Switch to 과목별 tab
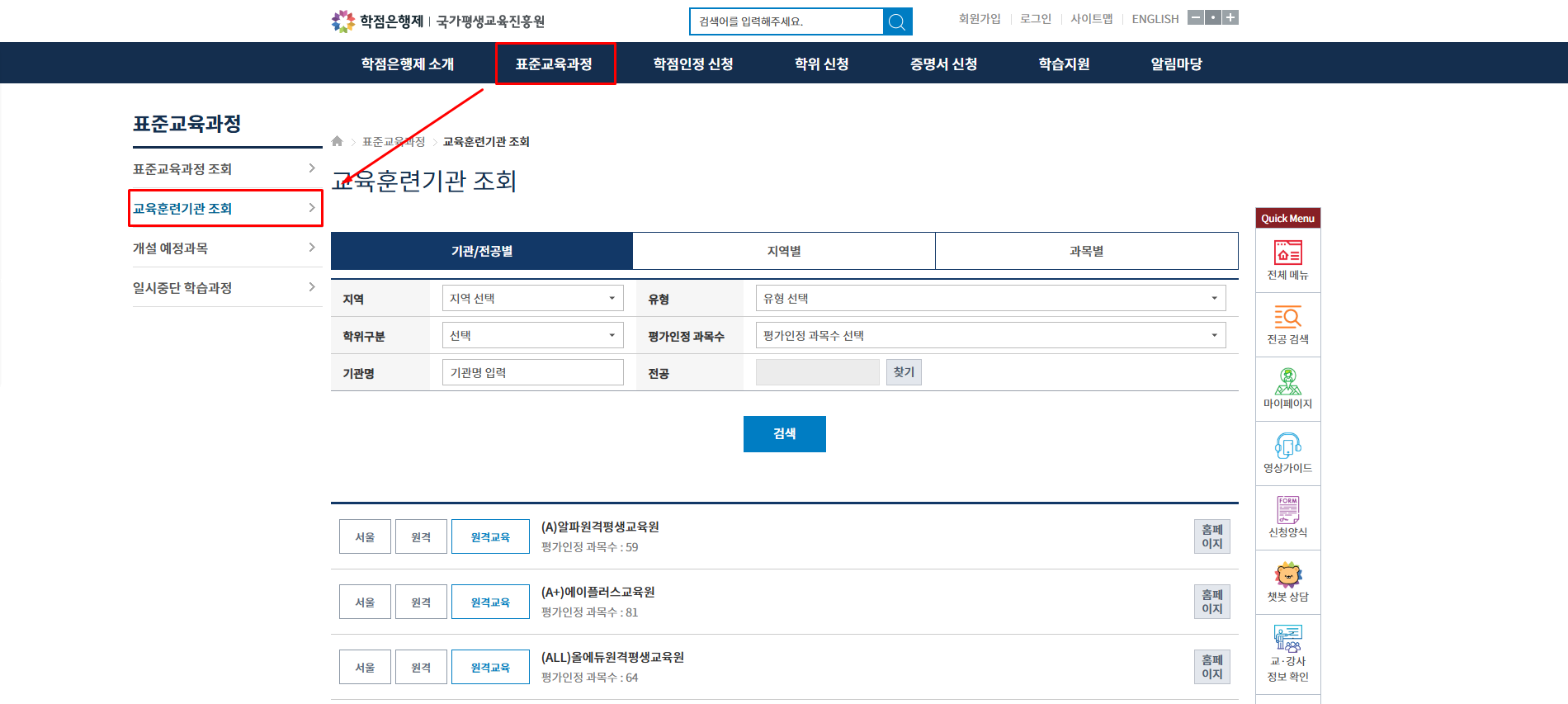1568x704 pixels. (x=1086, y=251)
